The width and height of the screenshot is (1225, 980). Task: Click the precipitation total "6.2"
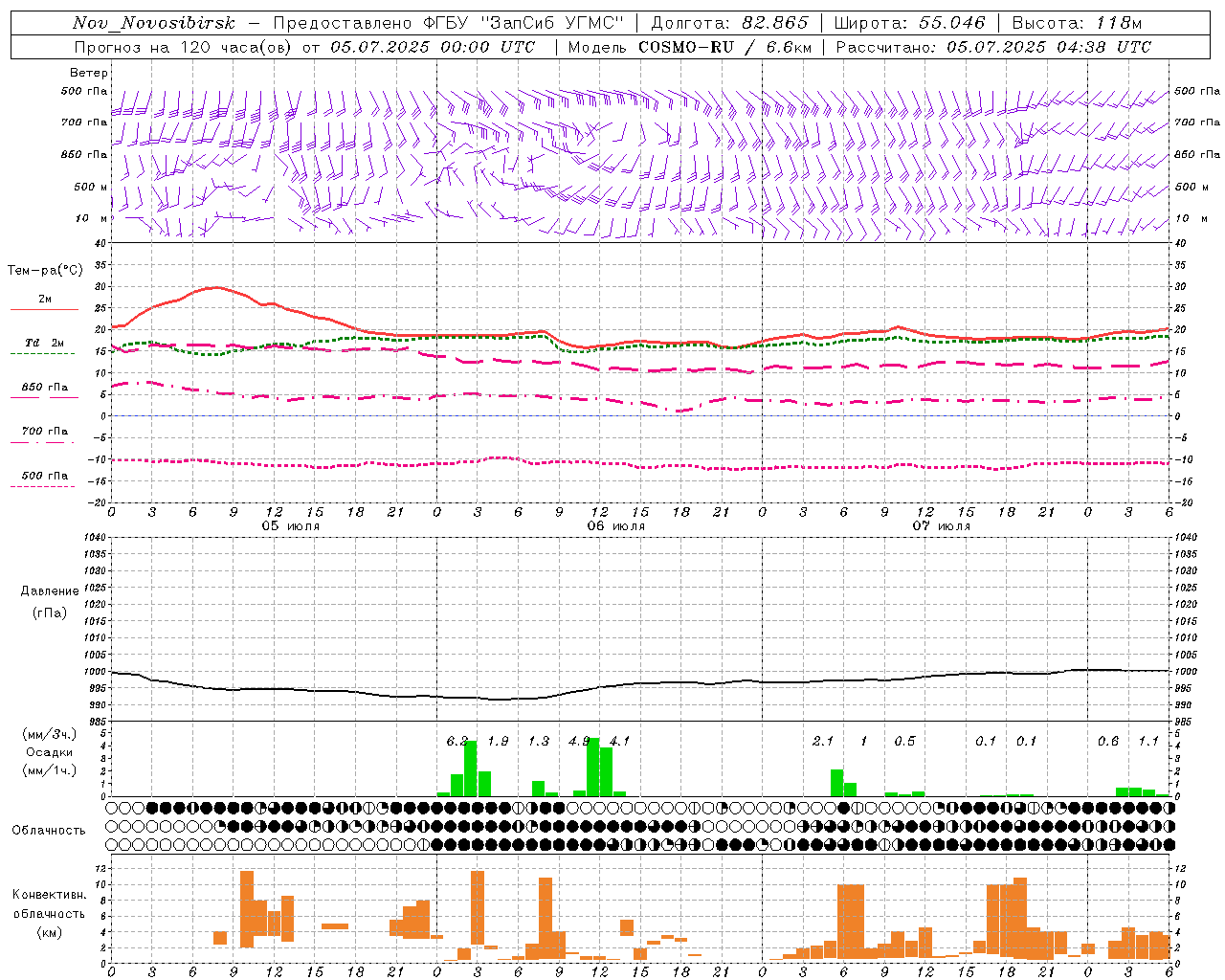tap(457, 741)
